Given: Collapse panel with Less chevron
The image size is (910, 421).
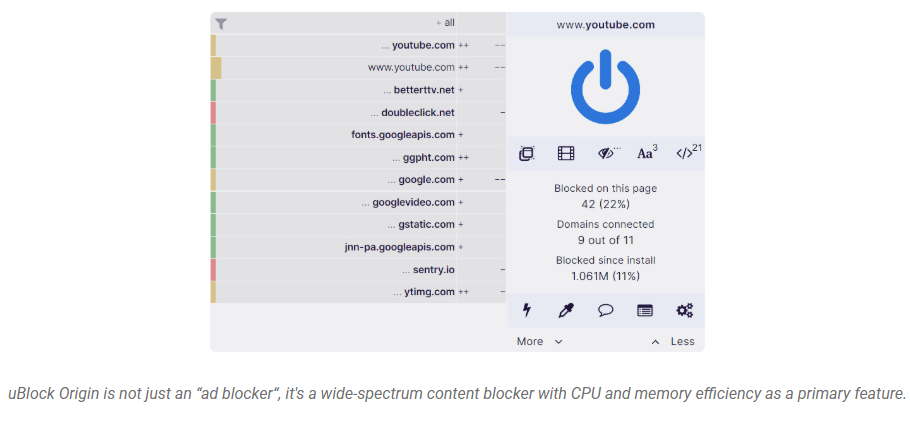Looking at the screenshot, I should click(672, 341).
